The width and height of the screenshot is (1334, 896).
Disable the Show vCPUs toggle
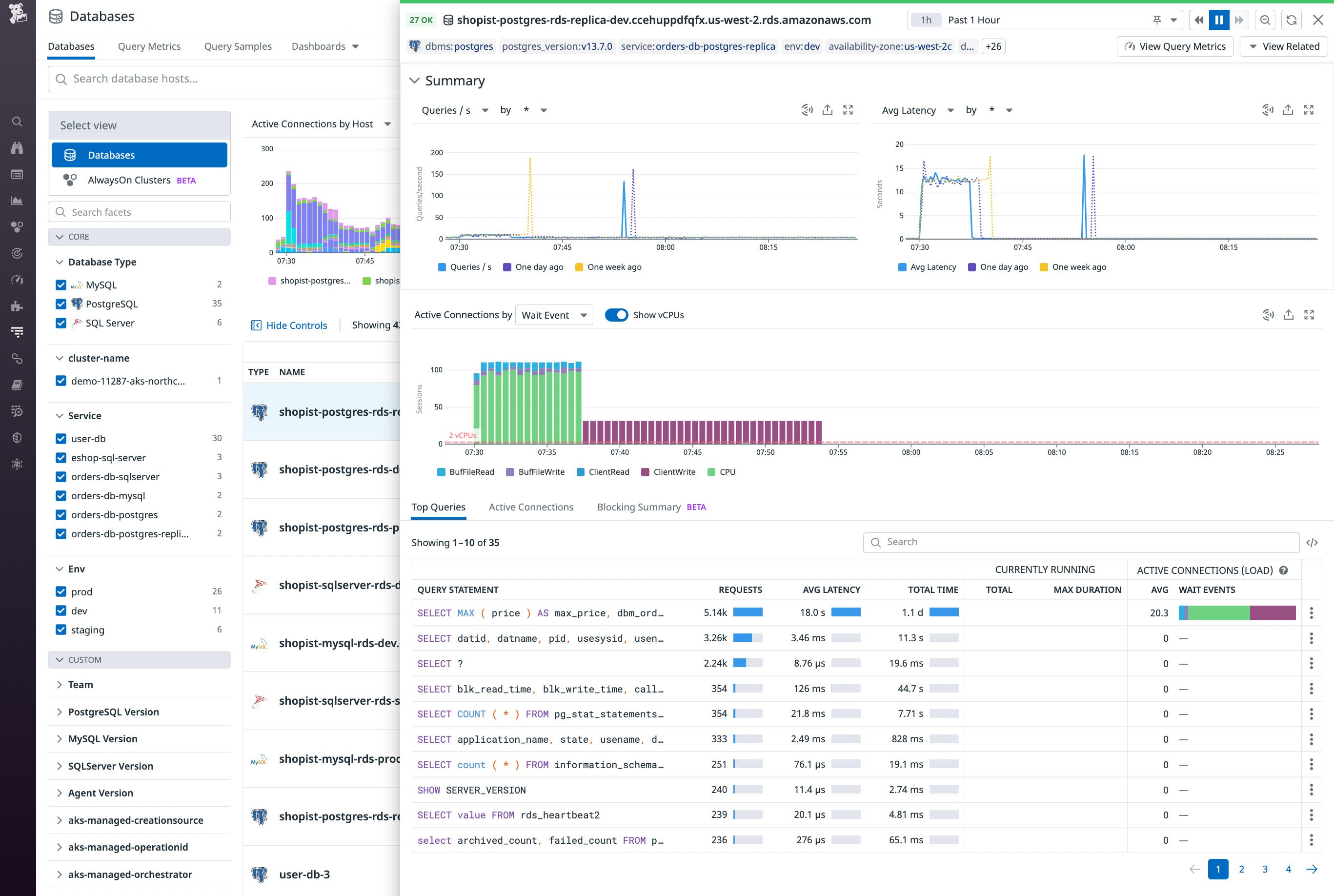[x=616, y=315]
